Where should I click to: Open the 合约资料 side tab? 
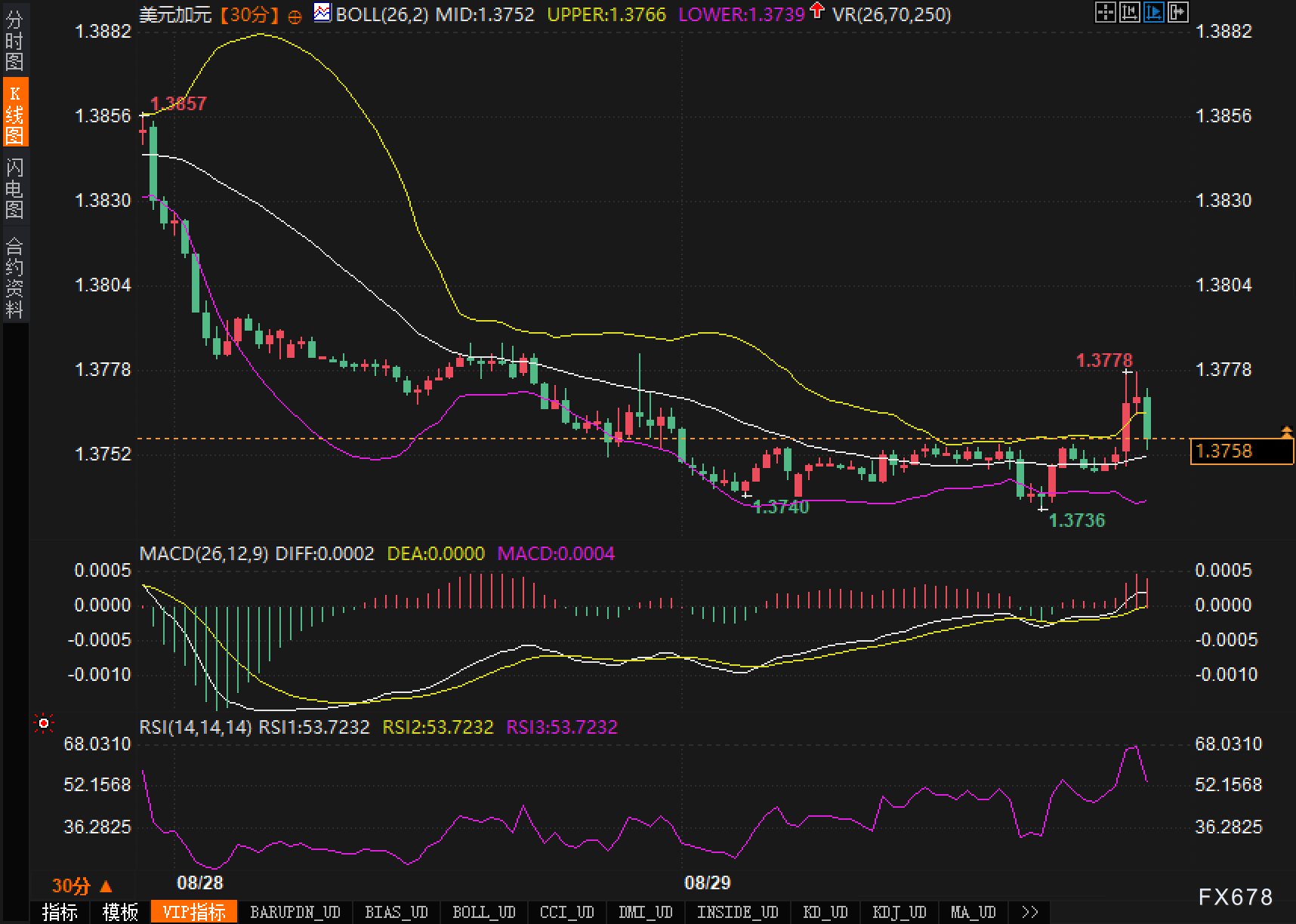click(x=14, y=277)
